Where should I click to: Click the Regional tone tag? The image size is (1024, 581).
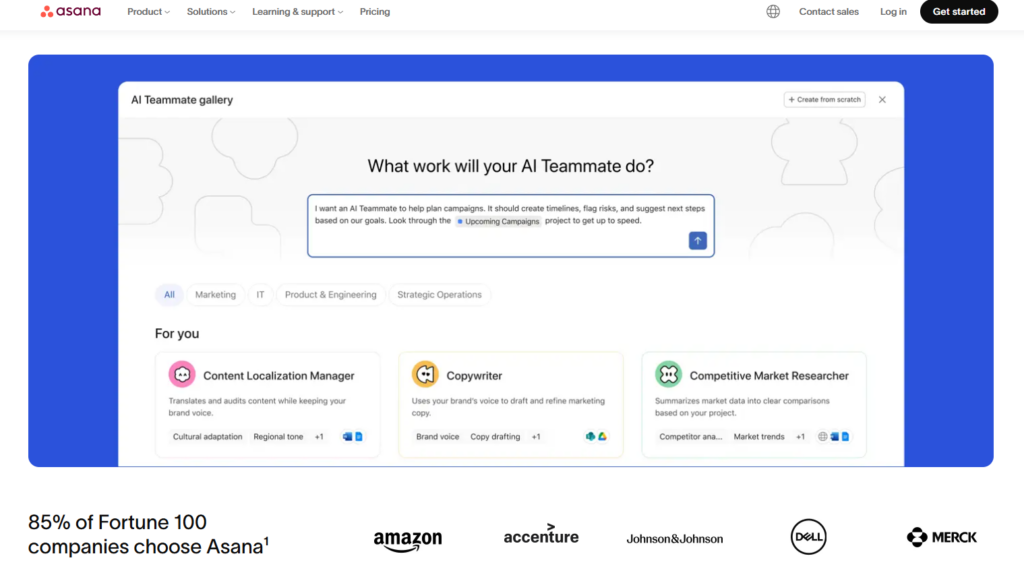click(278, 437)
